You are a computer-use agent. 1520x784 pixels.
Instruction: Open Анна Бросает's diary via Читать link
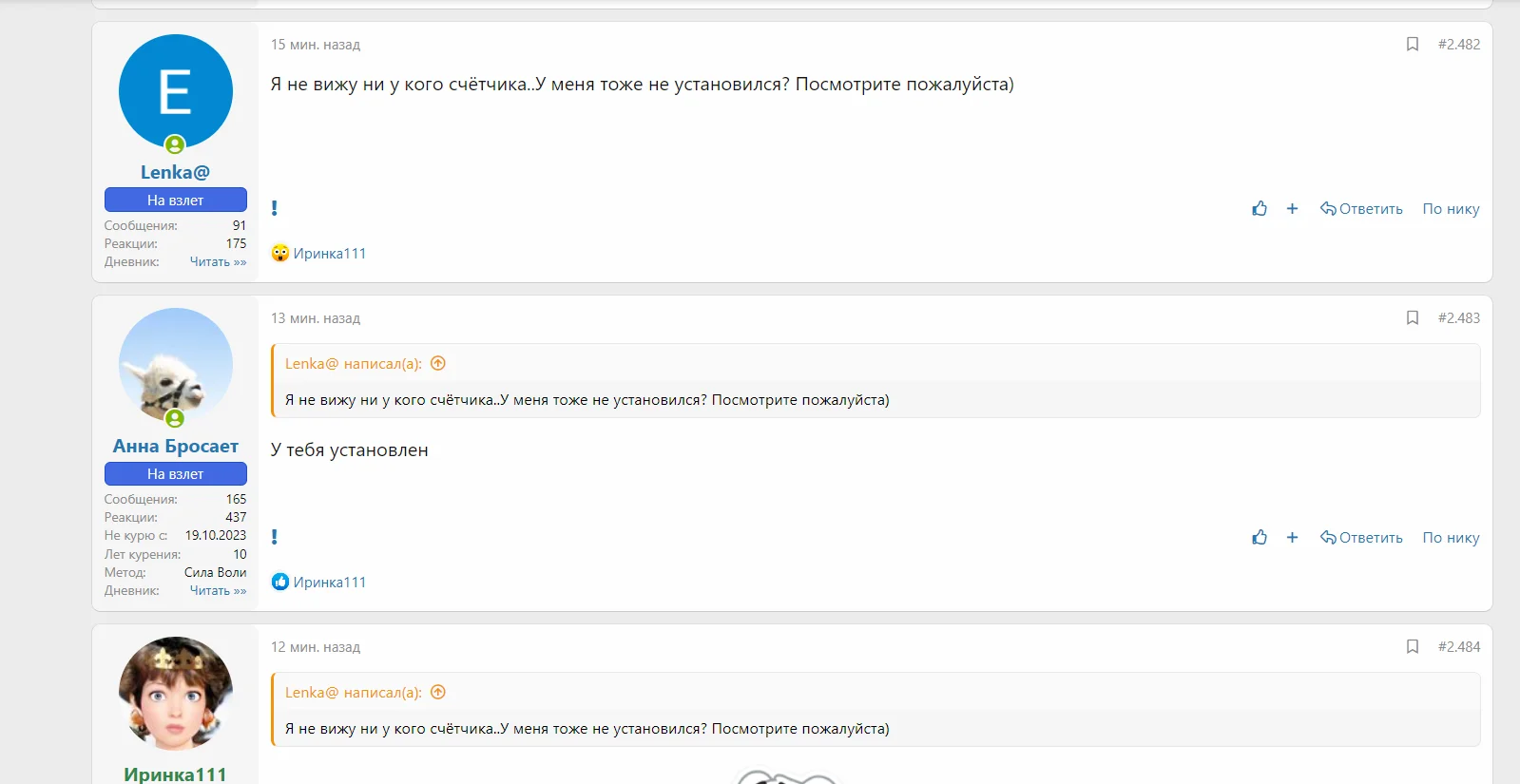[218, 591]
